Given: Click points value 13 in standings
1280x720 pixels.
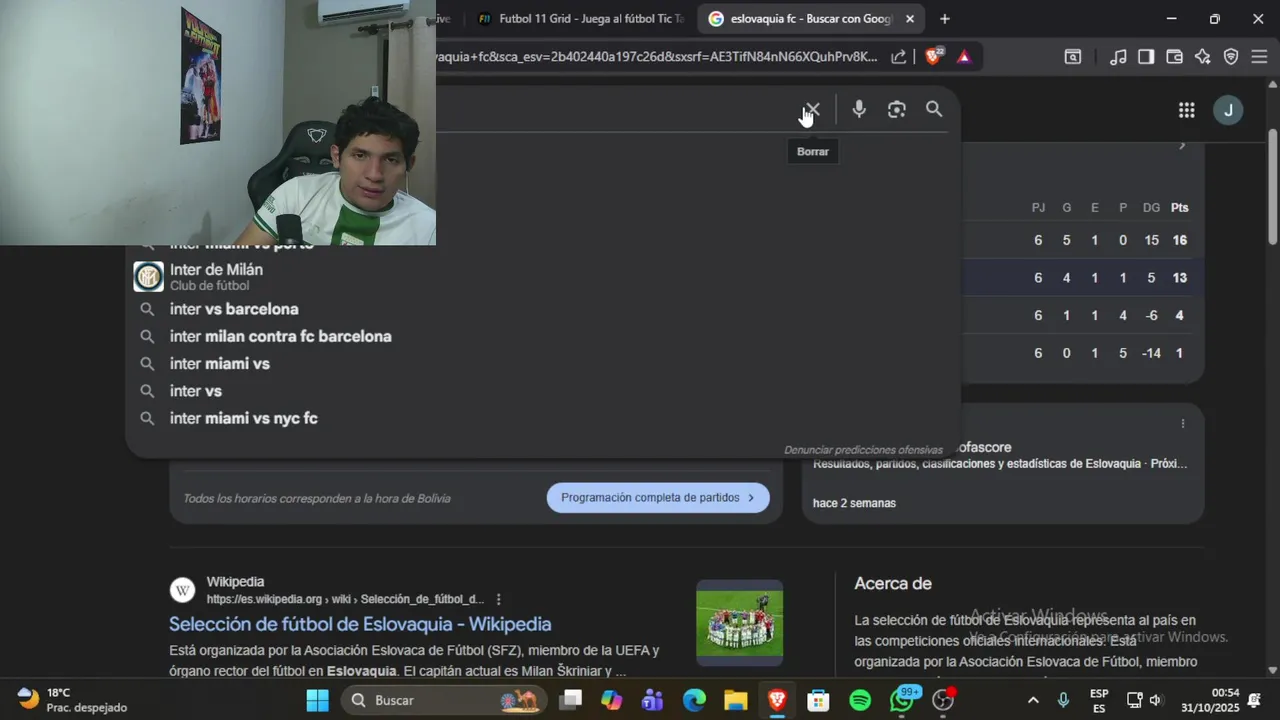Looking at the screenshot, I should pyautogui.click(x=1180, y=278).
